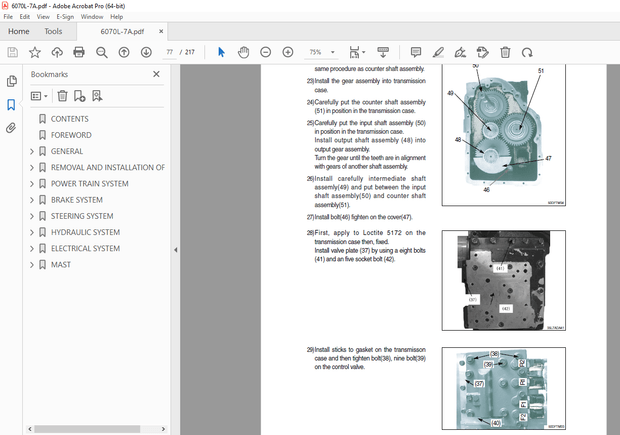
Task: Open the MAST bookmark label
Action: pos(60,265)
